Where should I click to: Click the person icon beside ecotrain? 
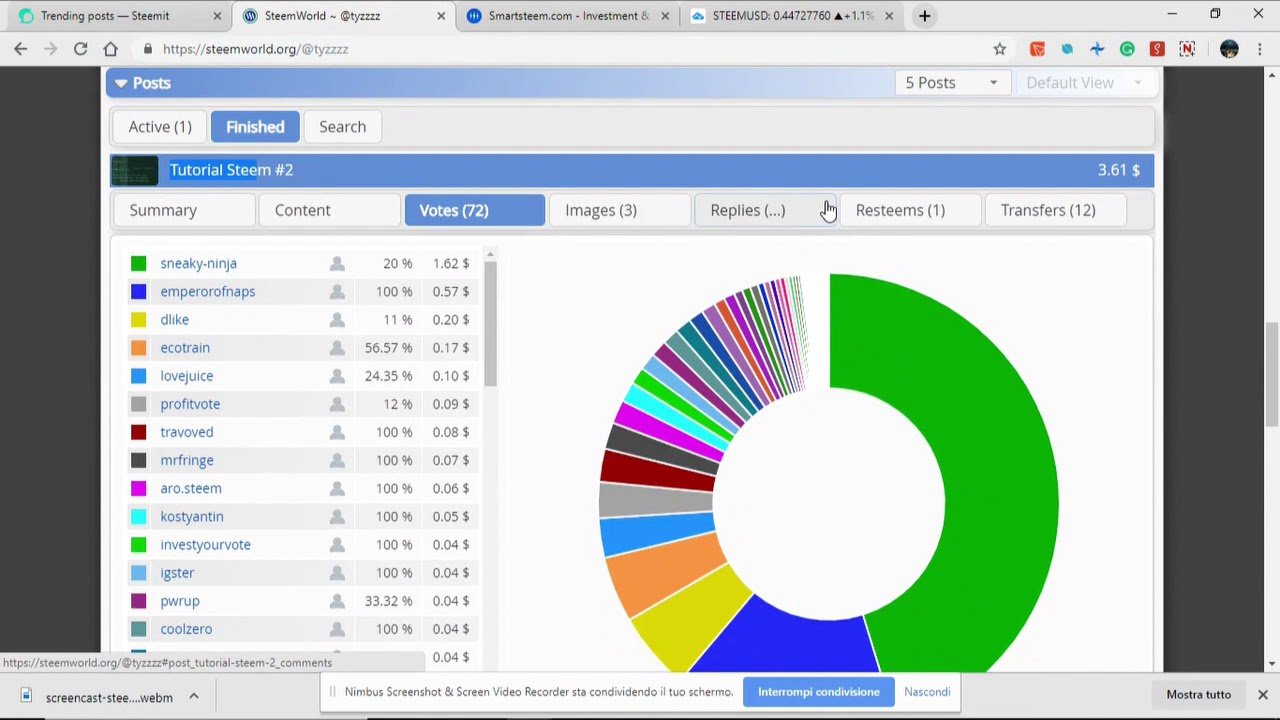tap(337, 348)
